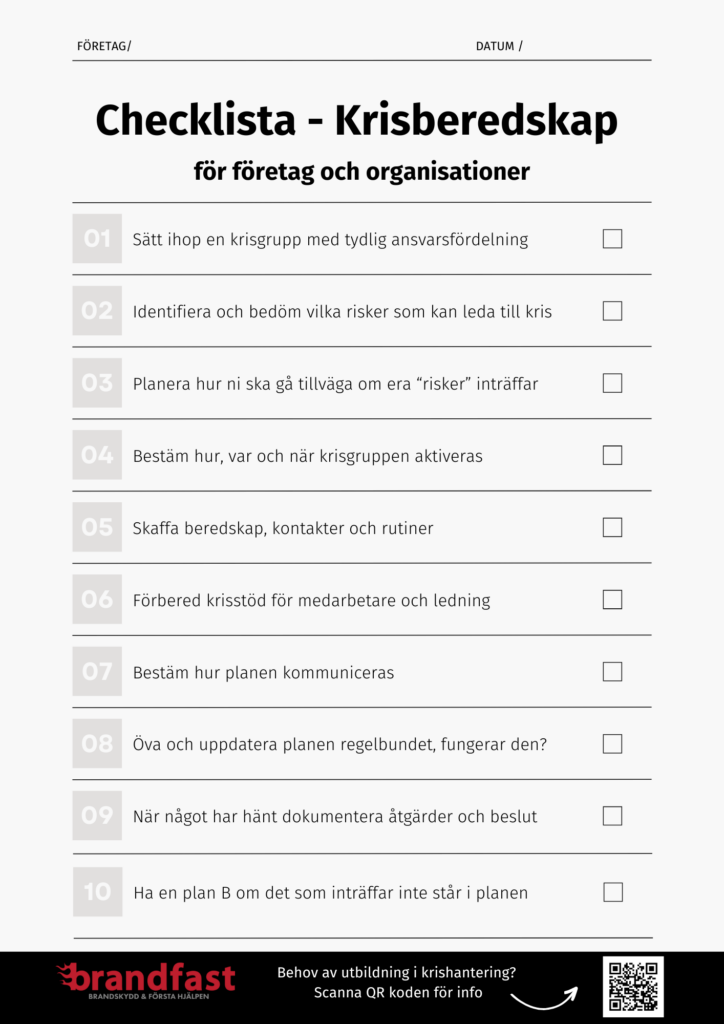Tick the "Ha en plan B" checkbox
724x1024 pixels.
(x=612, y=891)
